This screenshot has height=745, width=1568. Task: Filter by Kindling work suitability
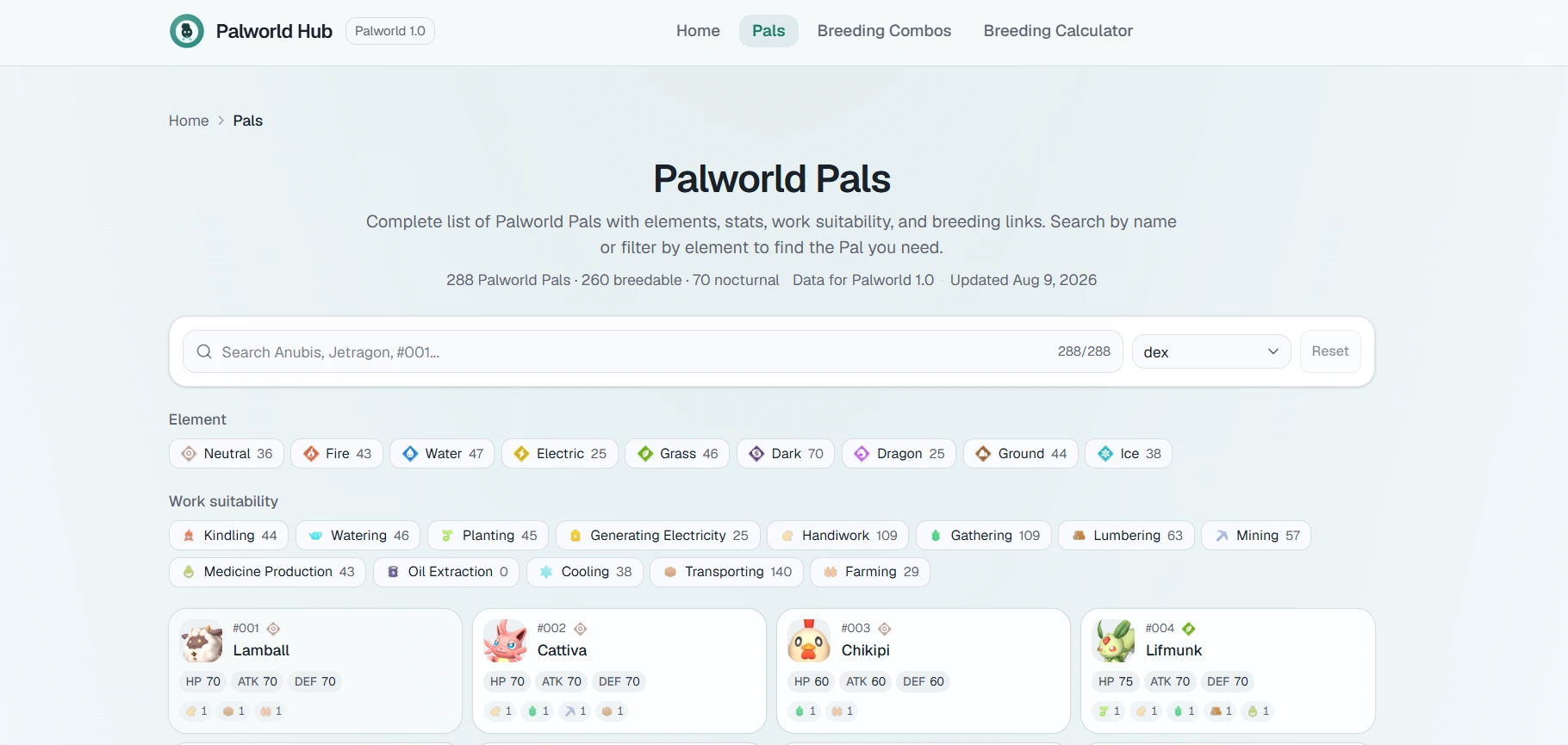tap(229, 536)
